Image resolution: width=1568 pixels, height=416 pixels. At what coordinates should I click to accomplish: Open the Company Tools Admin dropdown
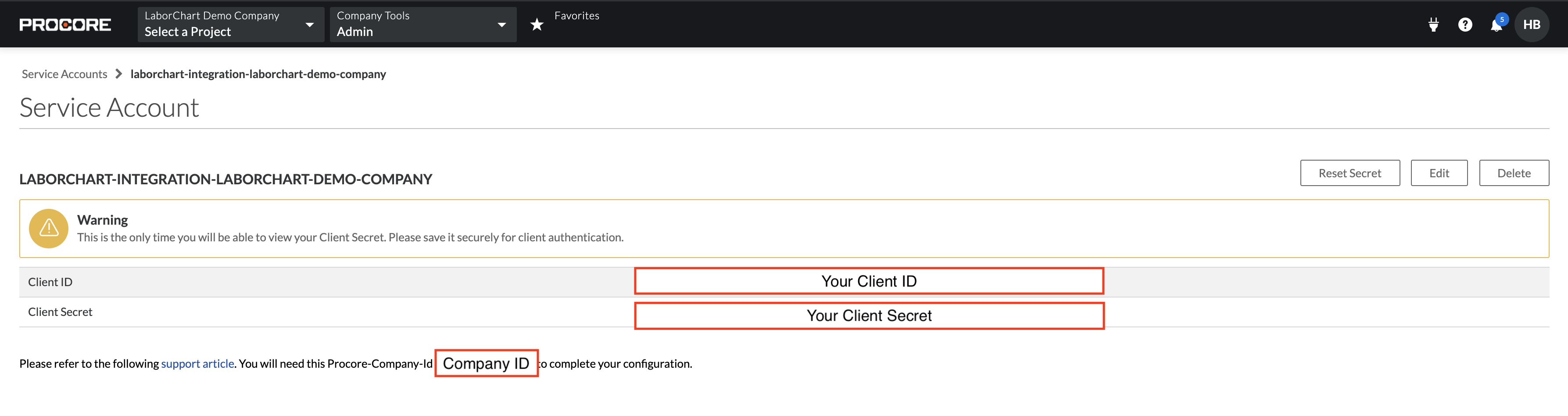[423, 25]
